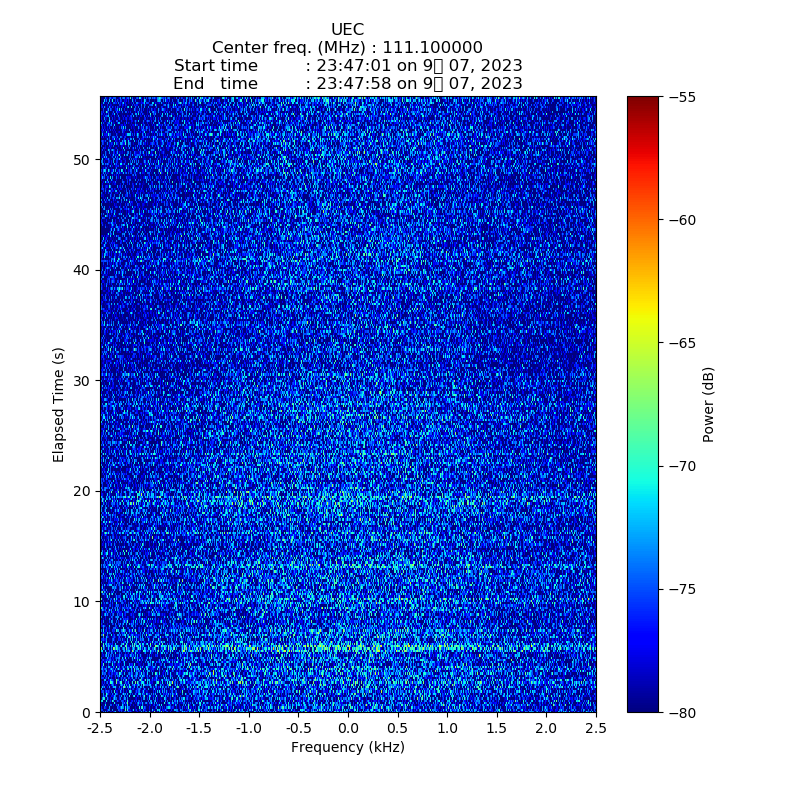Click the -2.5 tick on frequency axis
This screenshot has height=800, width=800.
tap(100, 728)
